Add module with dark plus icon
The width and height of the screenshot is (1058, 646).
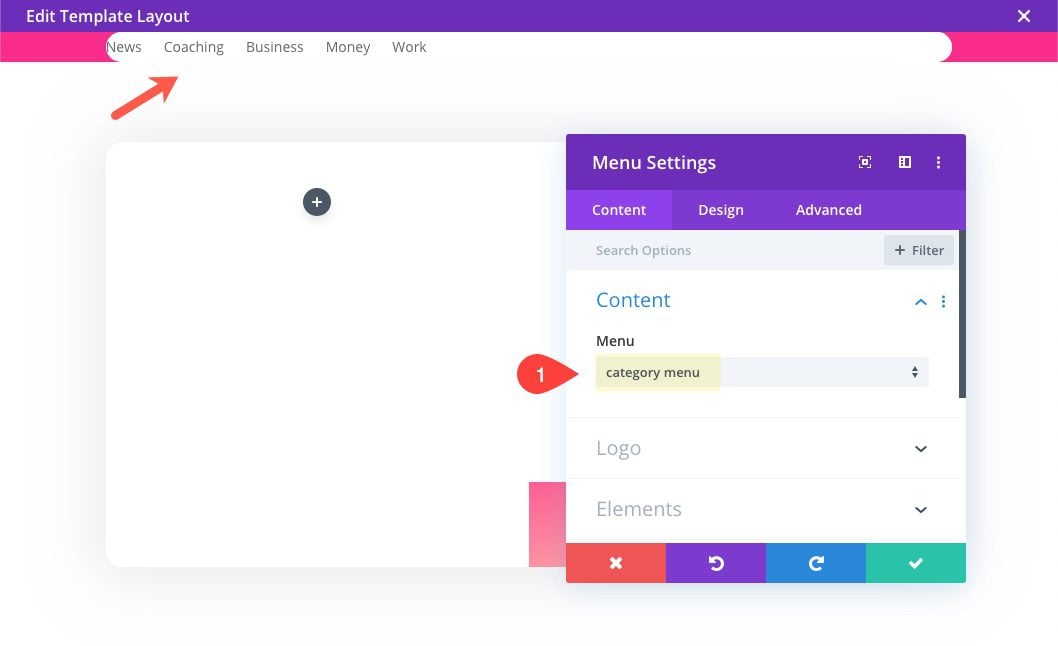(x=316, y=202)
